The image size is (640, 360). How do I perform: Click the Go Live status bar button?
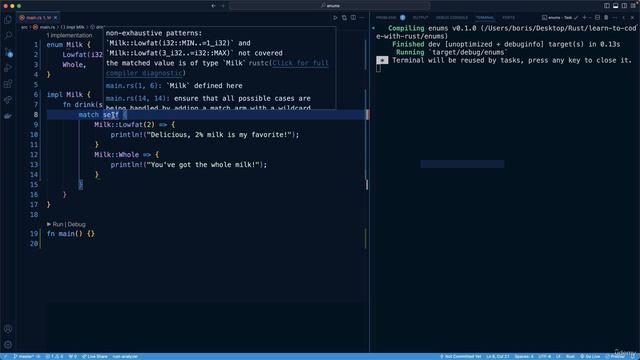[590, 356]
